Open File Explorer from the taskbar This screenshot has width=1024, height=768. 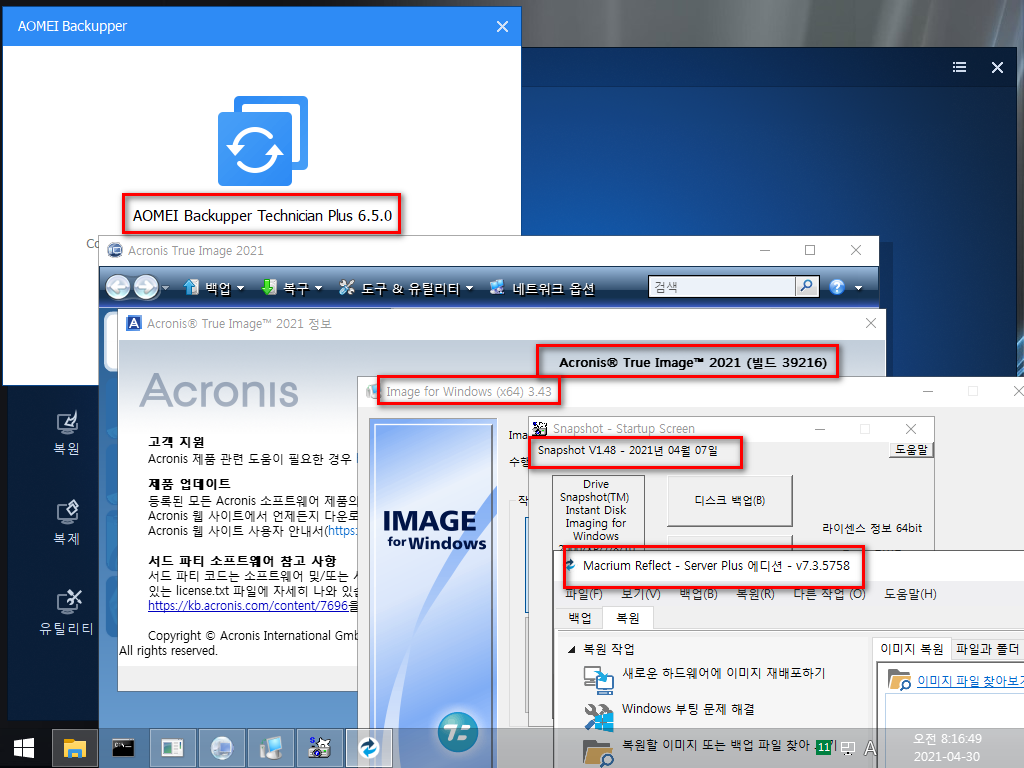coord(75,748)
